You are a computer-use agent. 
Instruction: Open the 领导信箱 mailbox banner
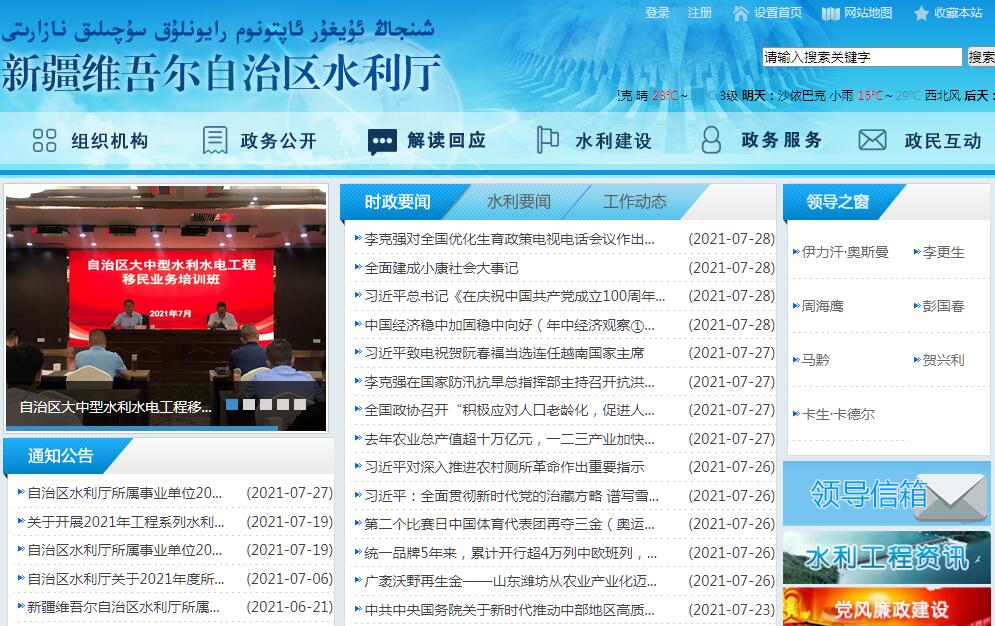pyautogui.click(x=886, y=494)
